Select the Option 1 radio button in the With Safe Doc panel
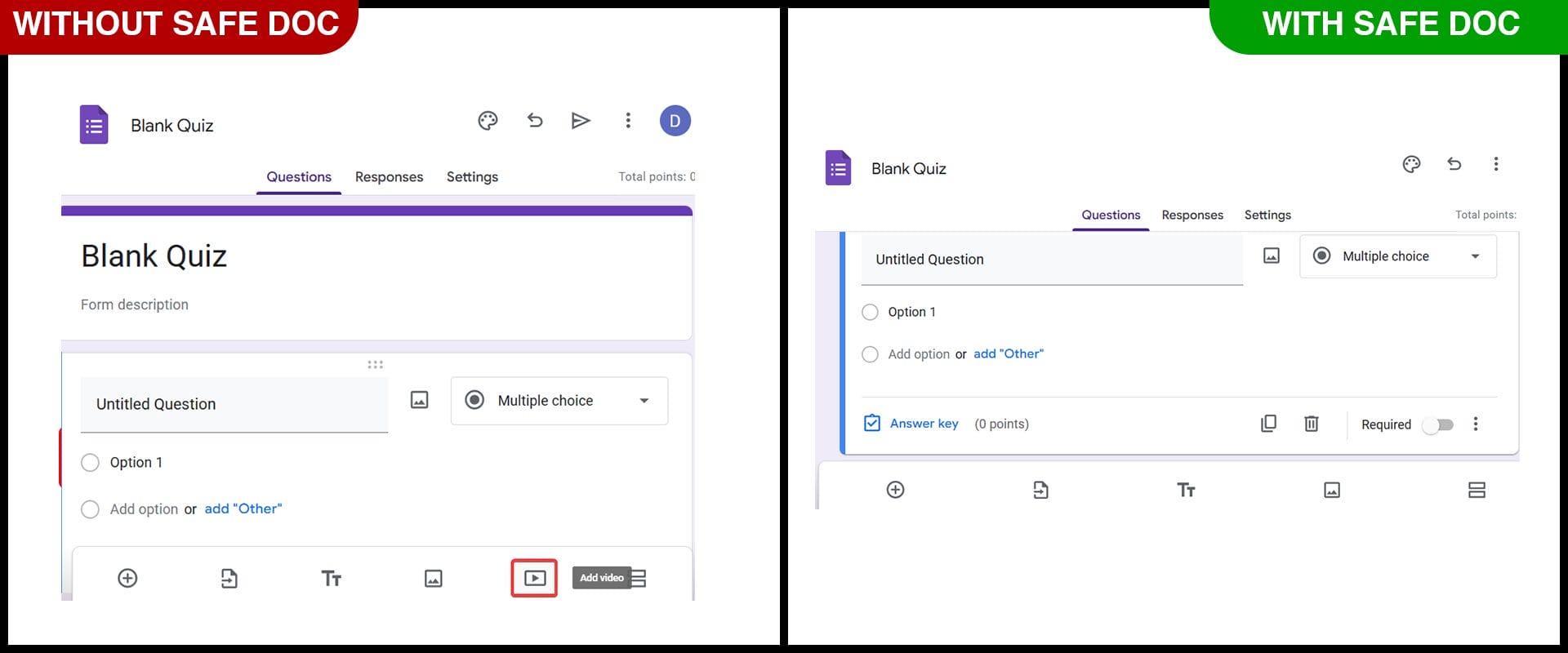The width and height of the screenshot is (1568, 653). point(871,312)
